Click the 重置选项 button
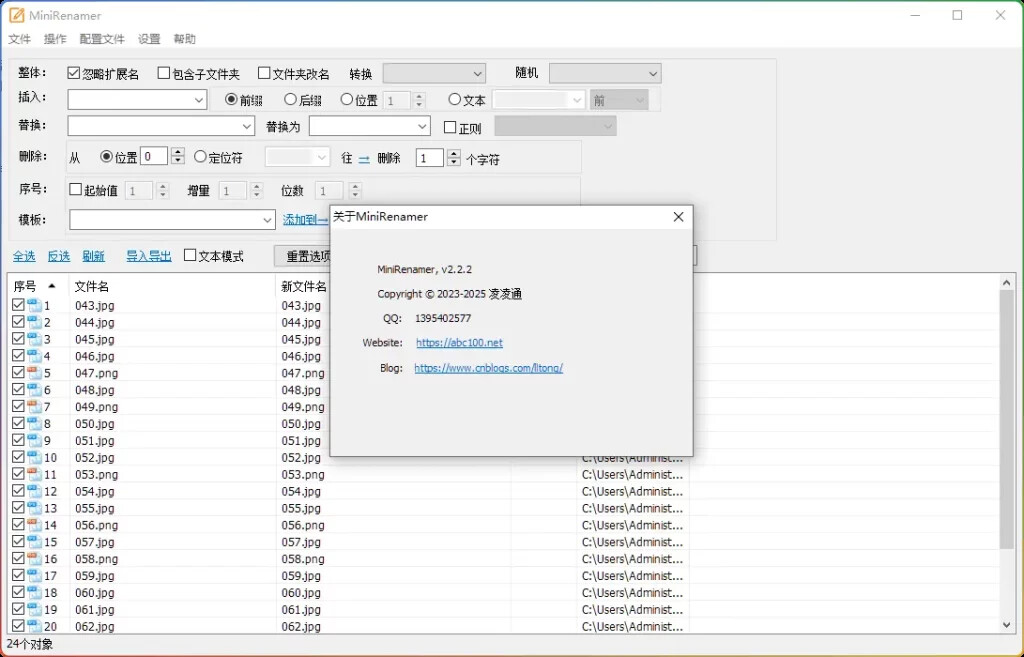The width and height of the screenshot is (1024, 657). (x=307, y=256)
